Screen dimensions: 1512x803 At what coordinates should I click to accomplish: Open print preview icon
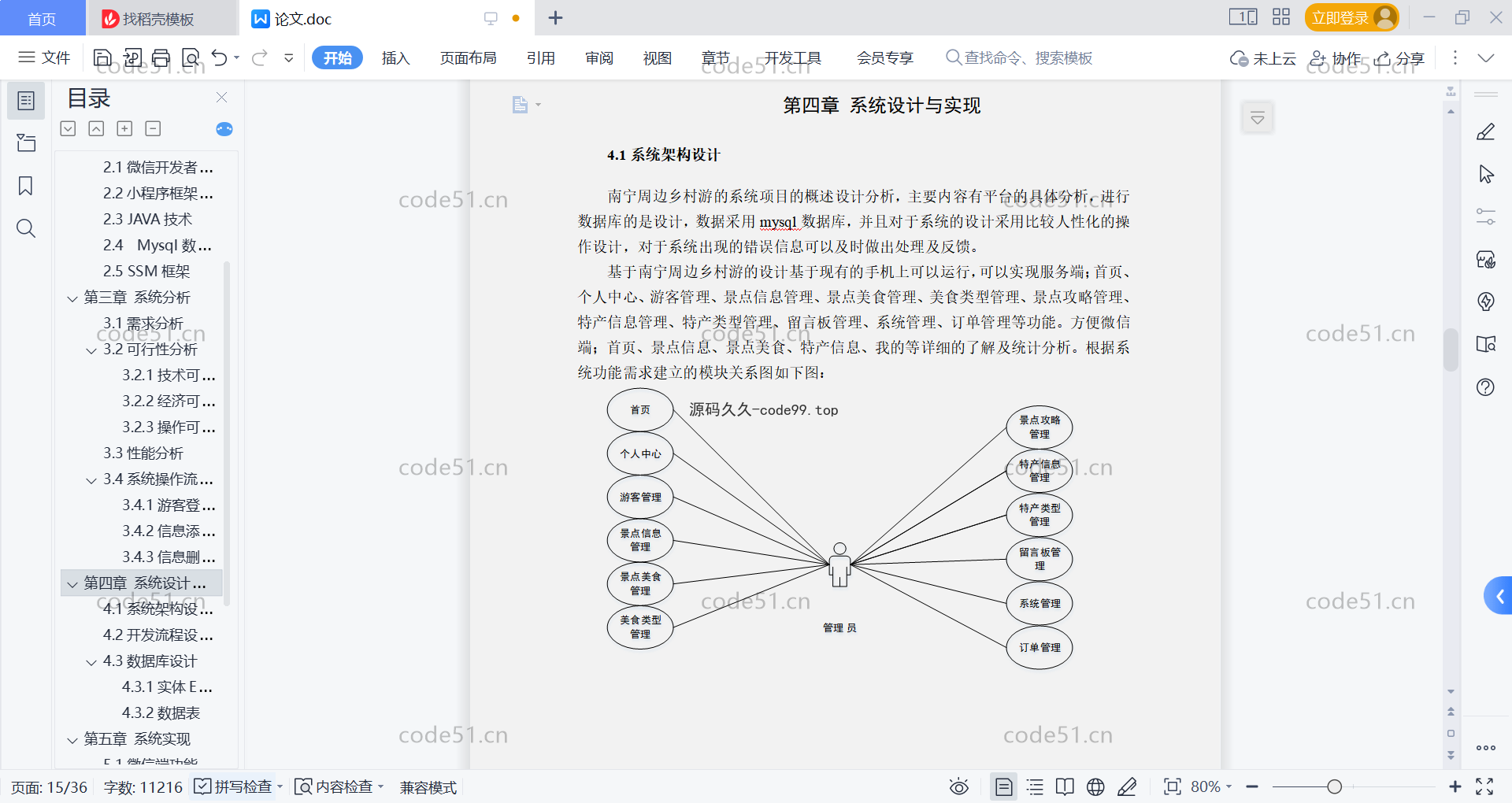[191, 57]
